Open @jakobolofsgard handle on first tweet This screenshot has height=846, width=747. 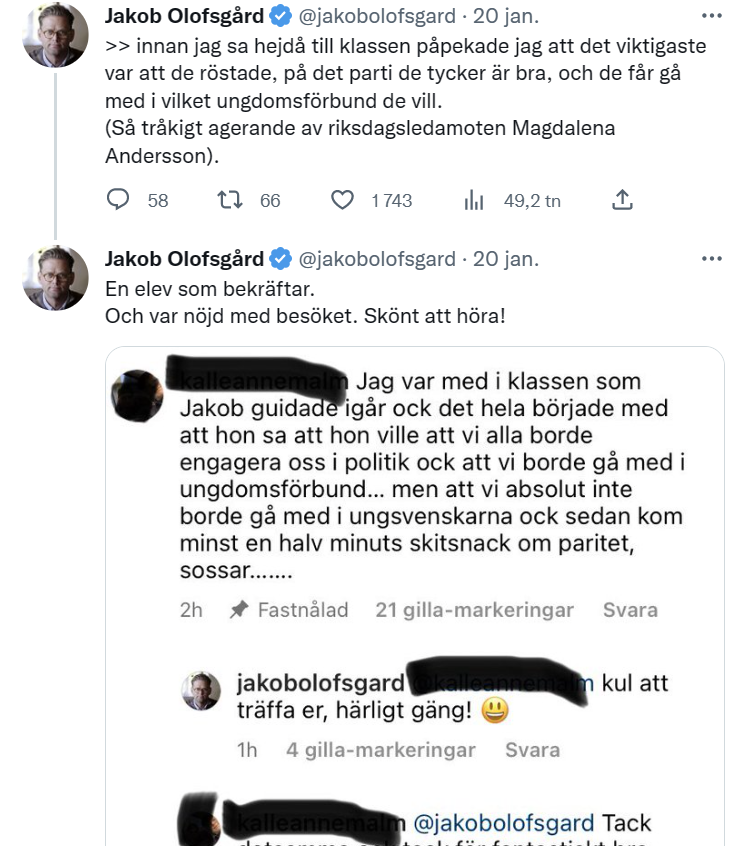tap(377, 17)
